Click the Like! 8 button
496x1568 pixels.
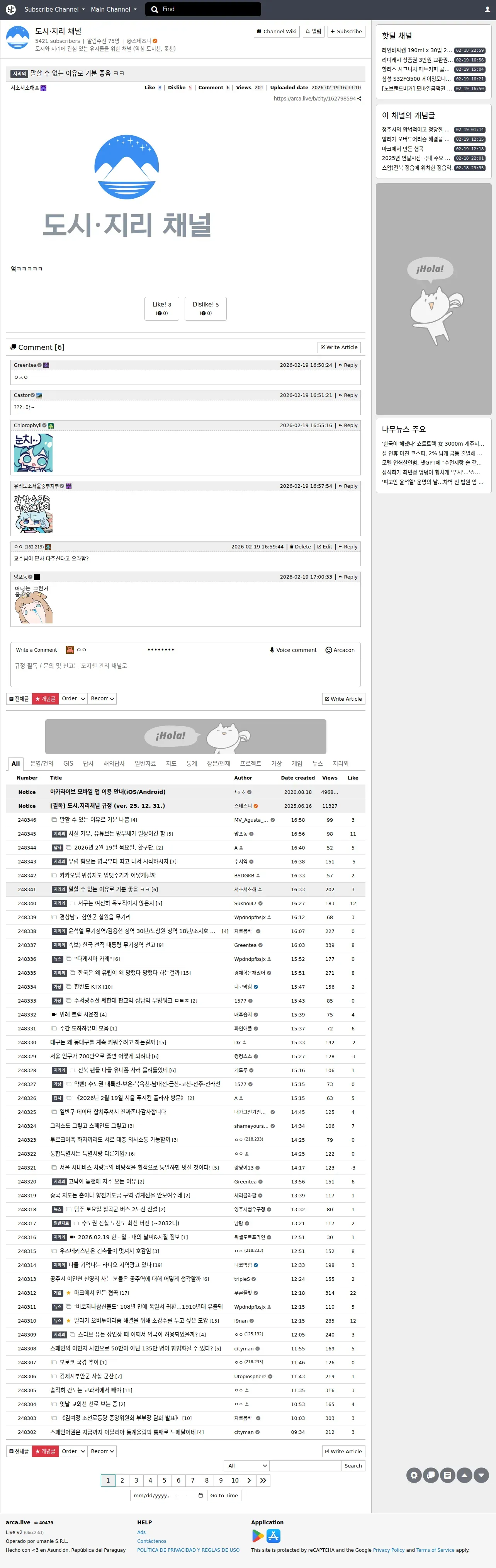[x=162, y=308]
